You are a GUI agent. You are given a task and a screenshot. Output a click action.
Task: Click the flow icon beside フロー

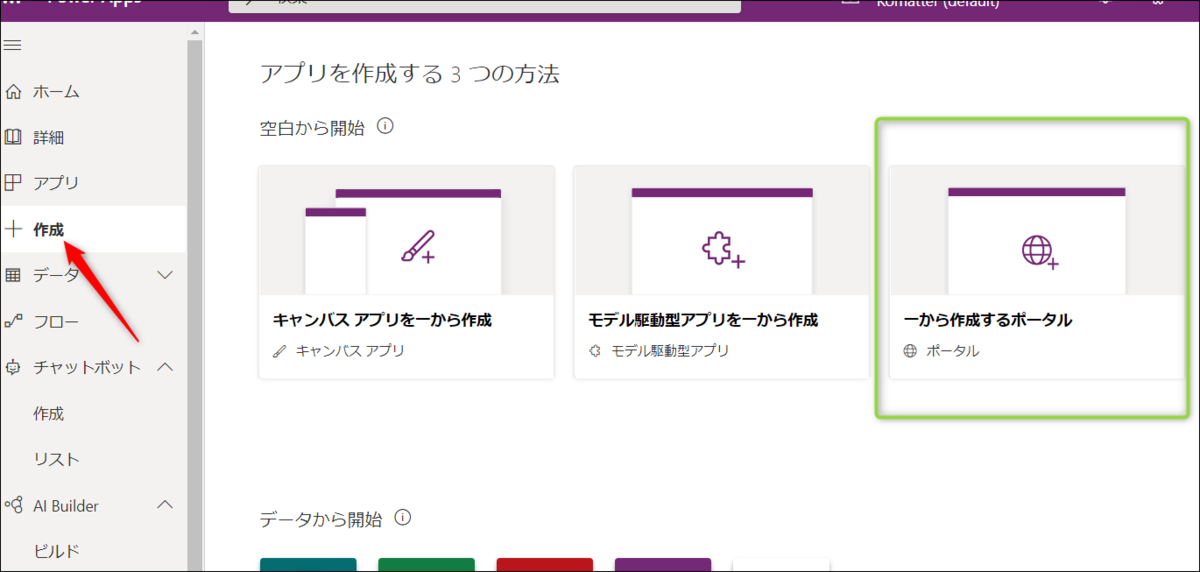pos(13,321)
